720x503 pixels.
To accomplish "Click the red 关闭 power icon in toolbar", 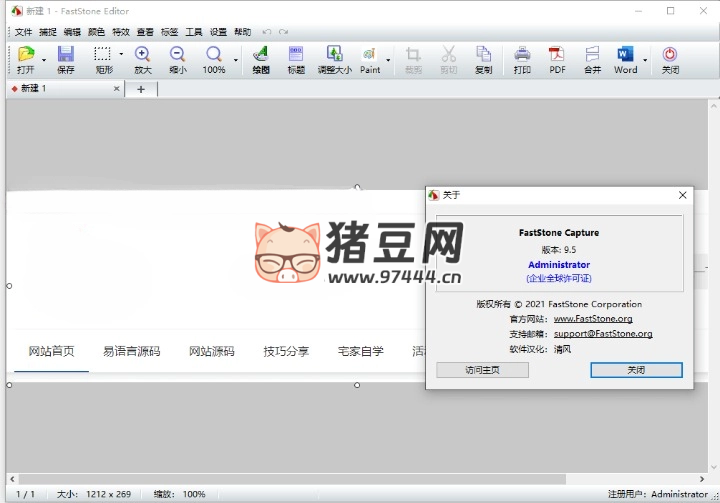I will click(670, 59).
